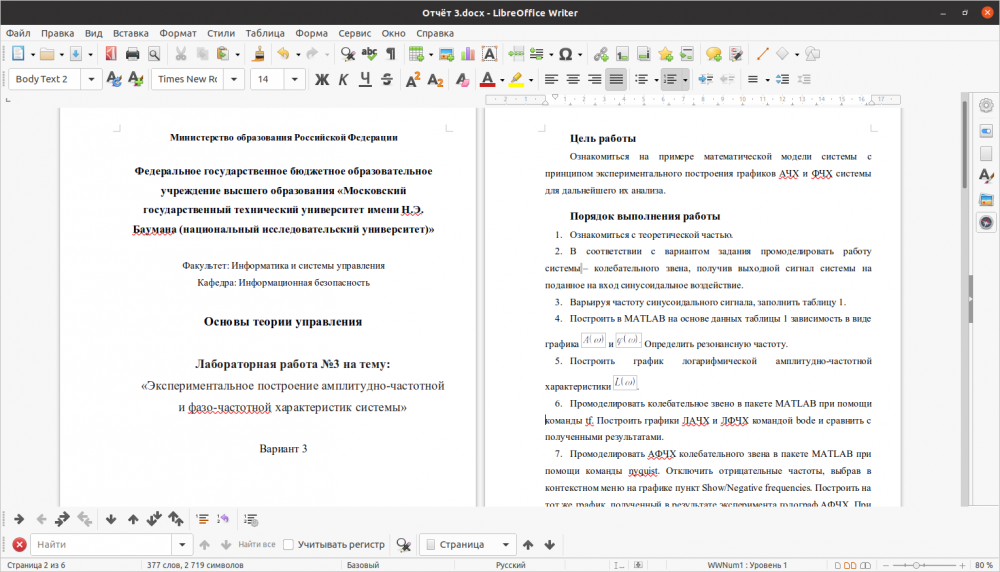This screenshot has width=1000, height=572.
Task: Click the Export as PDF icon
Action: [109, 54]
